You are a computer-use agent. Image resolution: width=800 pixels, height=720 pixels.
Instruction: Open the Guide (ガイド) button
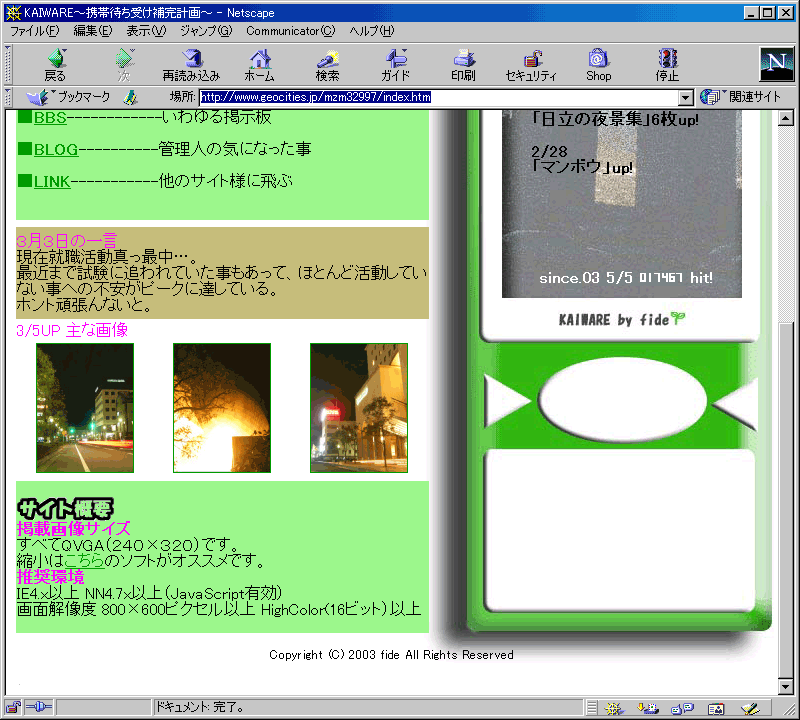395,65
